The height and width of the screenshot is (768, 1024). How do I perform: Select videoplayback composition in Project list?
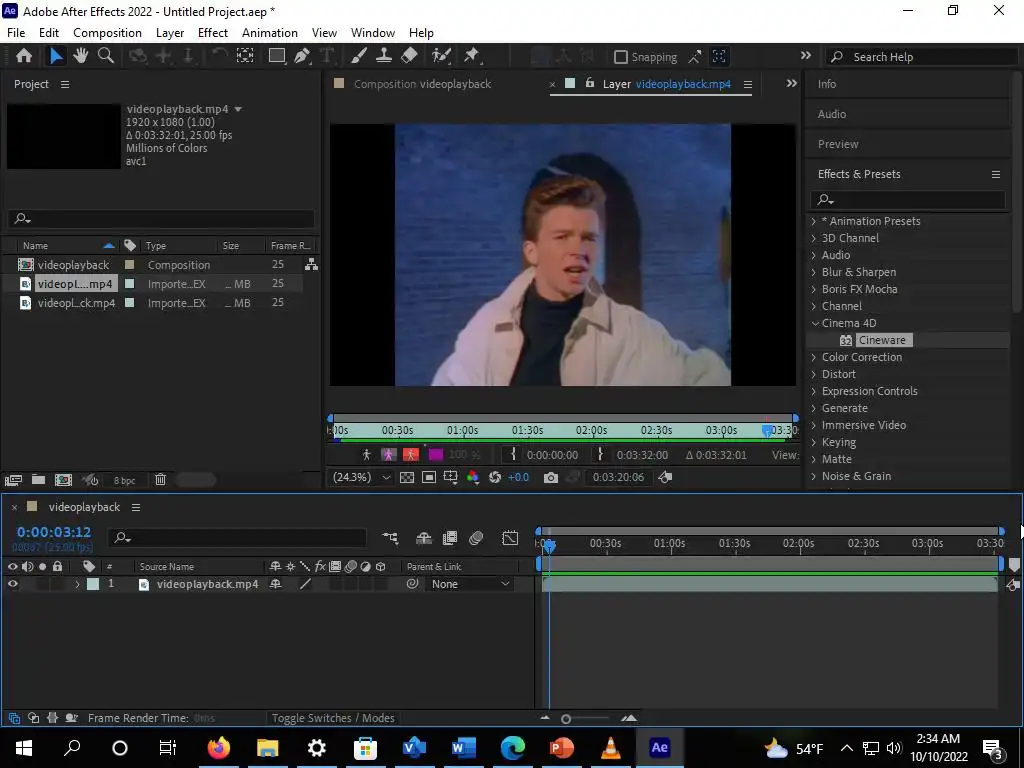point(73,264)
